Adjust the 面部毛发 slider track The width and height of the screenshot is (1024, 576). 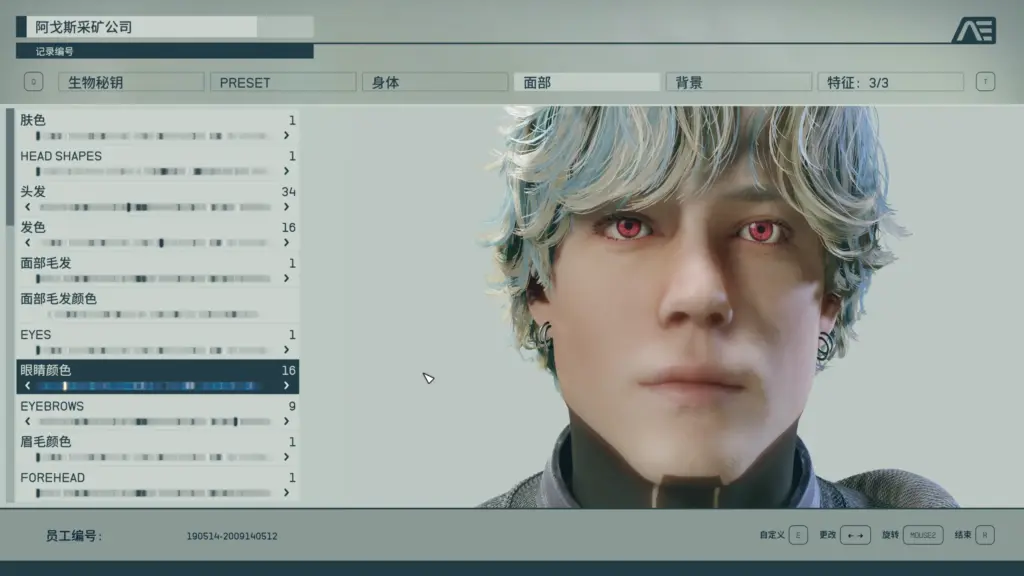click(x=154, y=279)
